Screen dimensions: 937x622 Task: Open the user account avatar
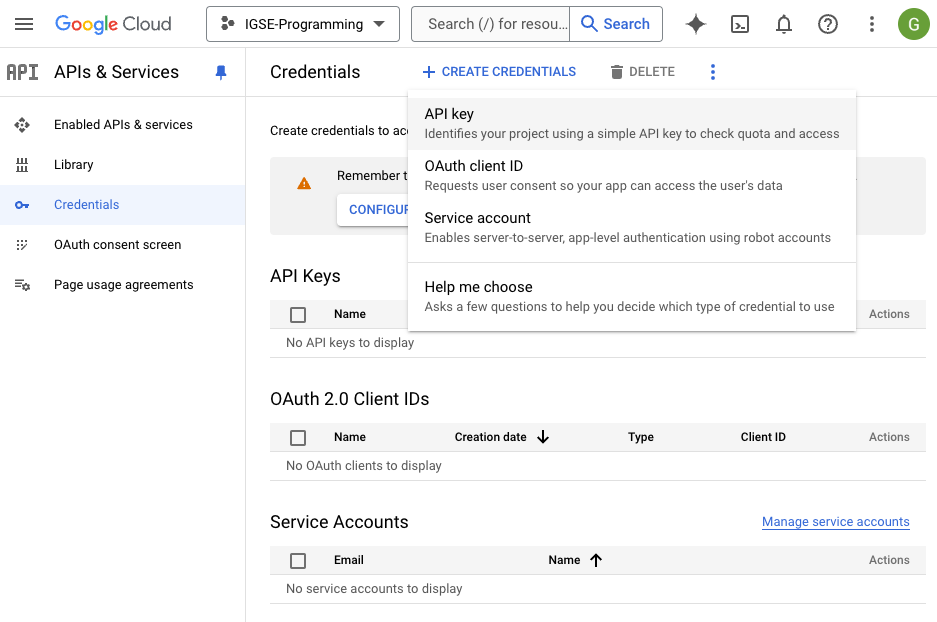tap(913, 24)
